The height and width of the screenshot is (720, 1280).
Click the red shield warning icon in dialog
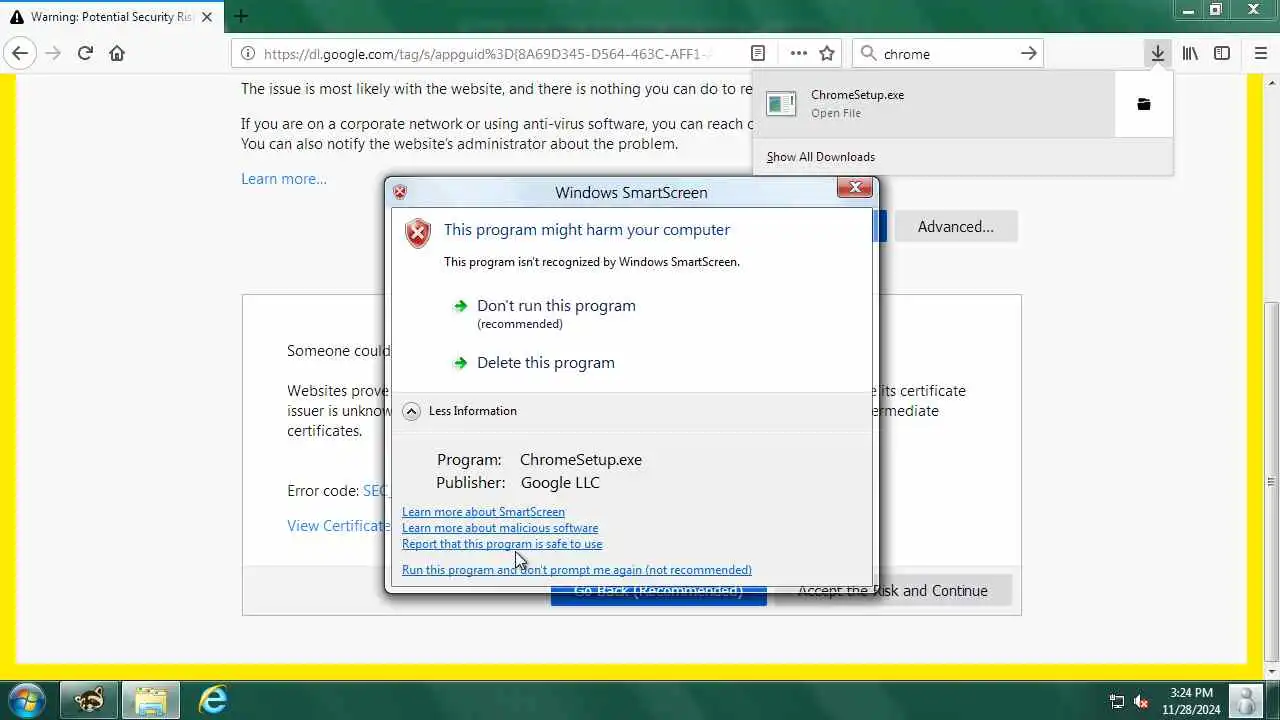click(417, 233)
